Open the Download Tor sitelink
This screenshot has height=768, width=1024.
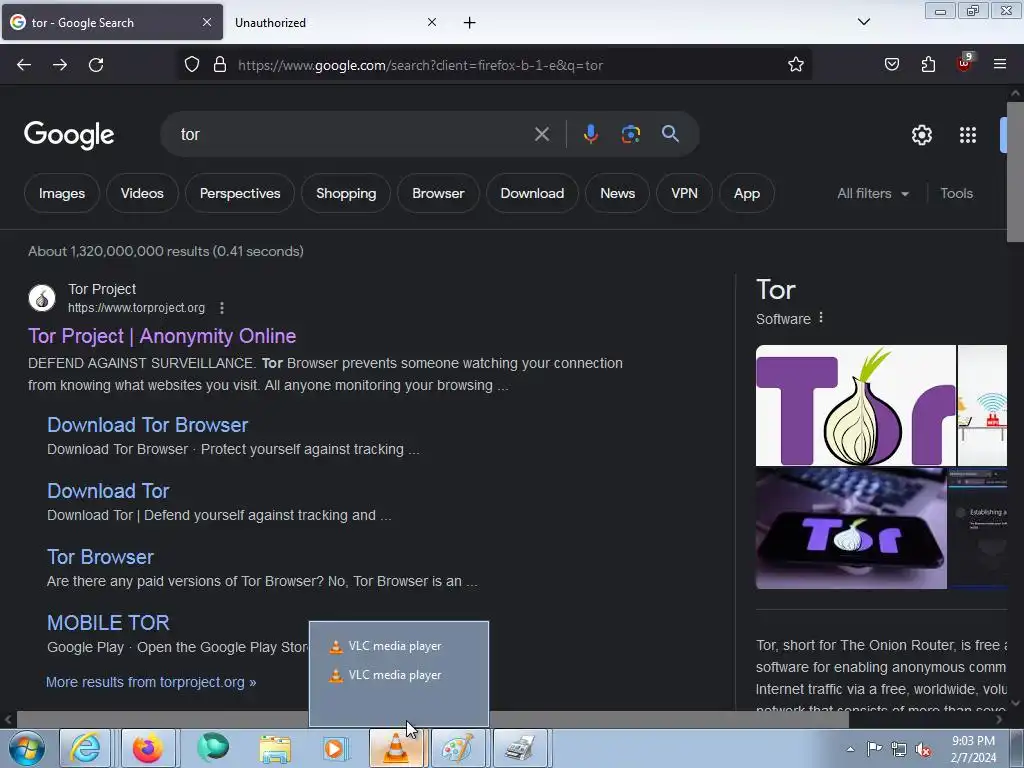[x=108, y=491]
